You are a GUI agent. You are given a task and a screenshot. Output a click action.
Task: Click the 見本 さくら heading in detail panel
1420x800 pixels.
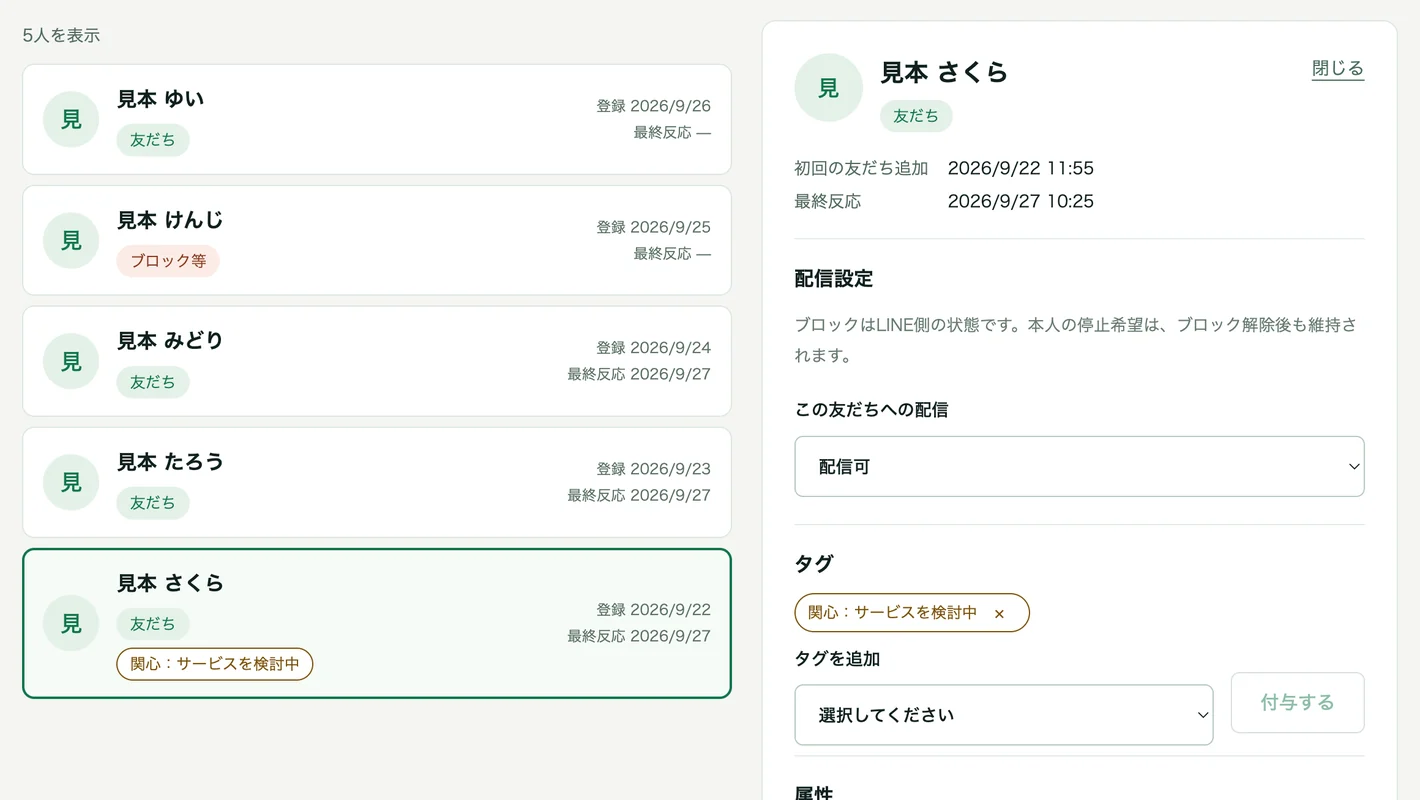pyautogui.click(x=944, y=72)
